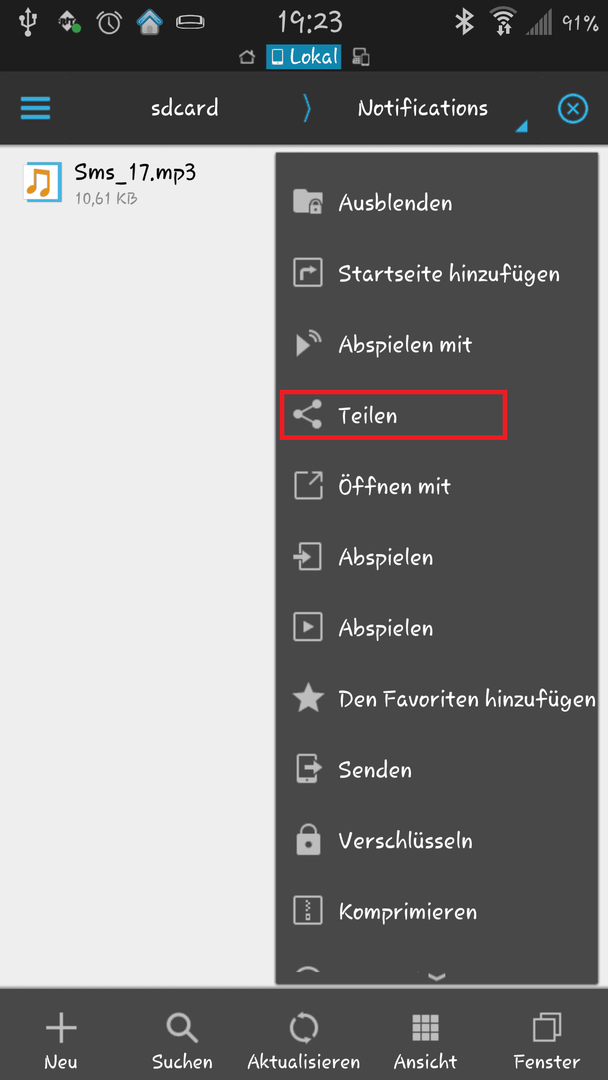Tap the Abspielen mit cast icon
608x1080 pixels.
tap(308, 344)
